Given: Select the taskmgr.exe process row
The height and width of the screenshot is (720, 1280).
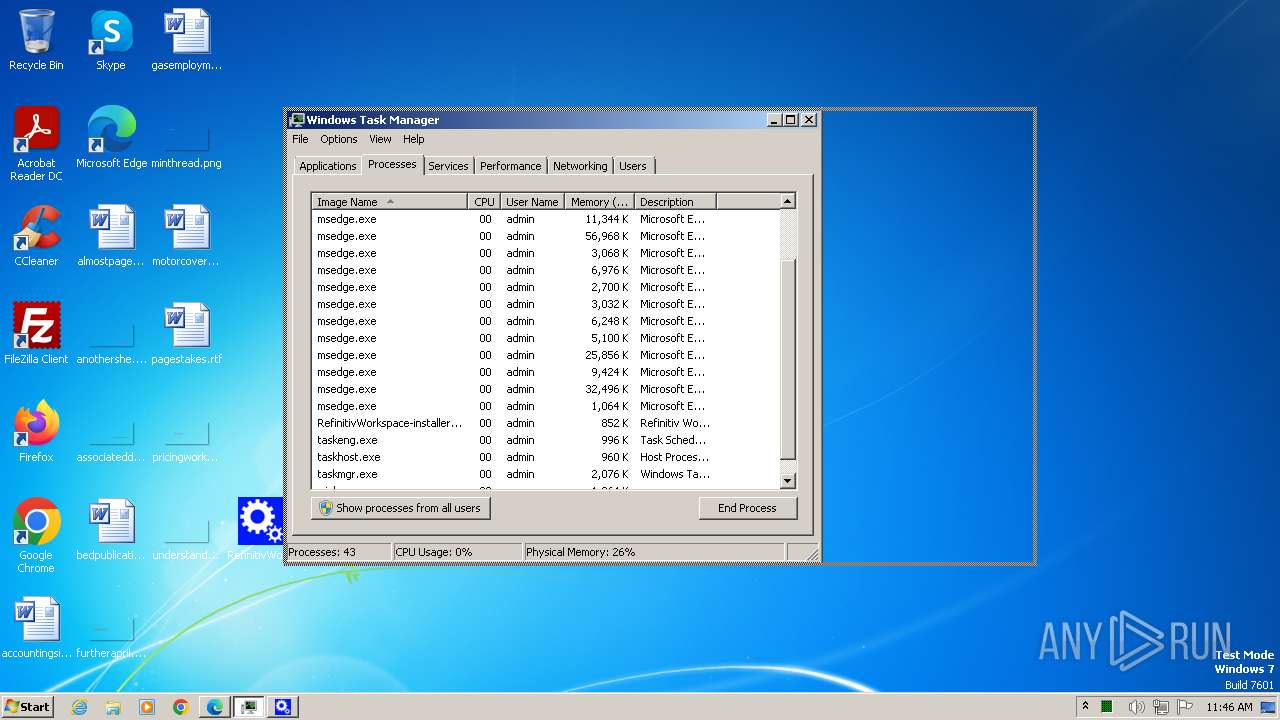Looking at the screenshot, I should pyautogui.click(x=545, y=474).
